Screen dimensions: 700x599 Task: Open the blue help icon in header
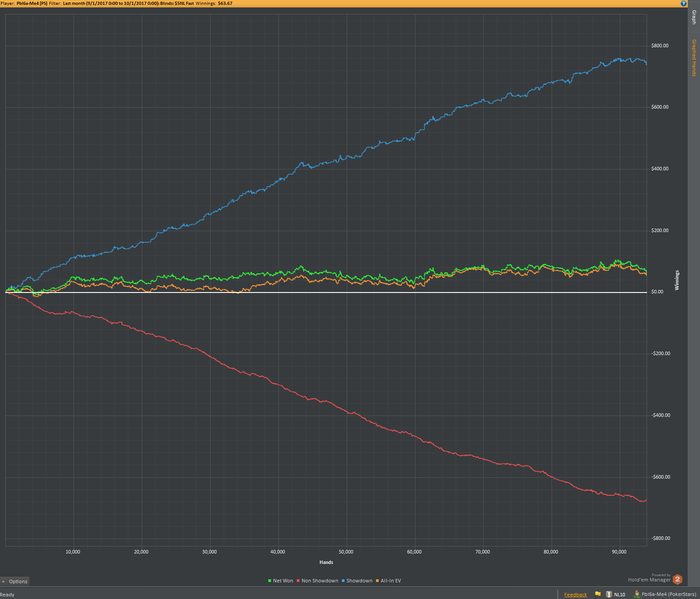683,3
